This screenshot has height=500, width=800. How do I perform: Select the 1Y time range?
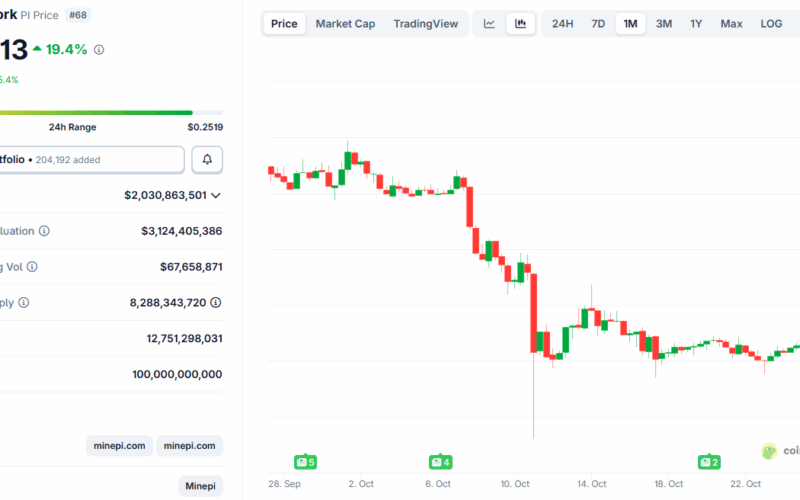coord(696,23)
